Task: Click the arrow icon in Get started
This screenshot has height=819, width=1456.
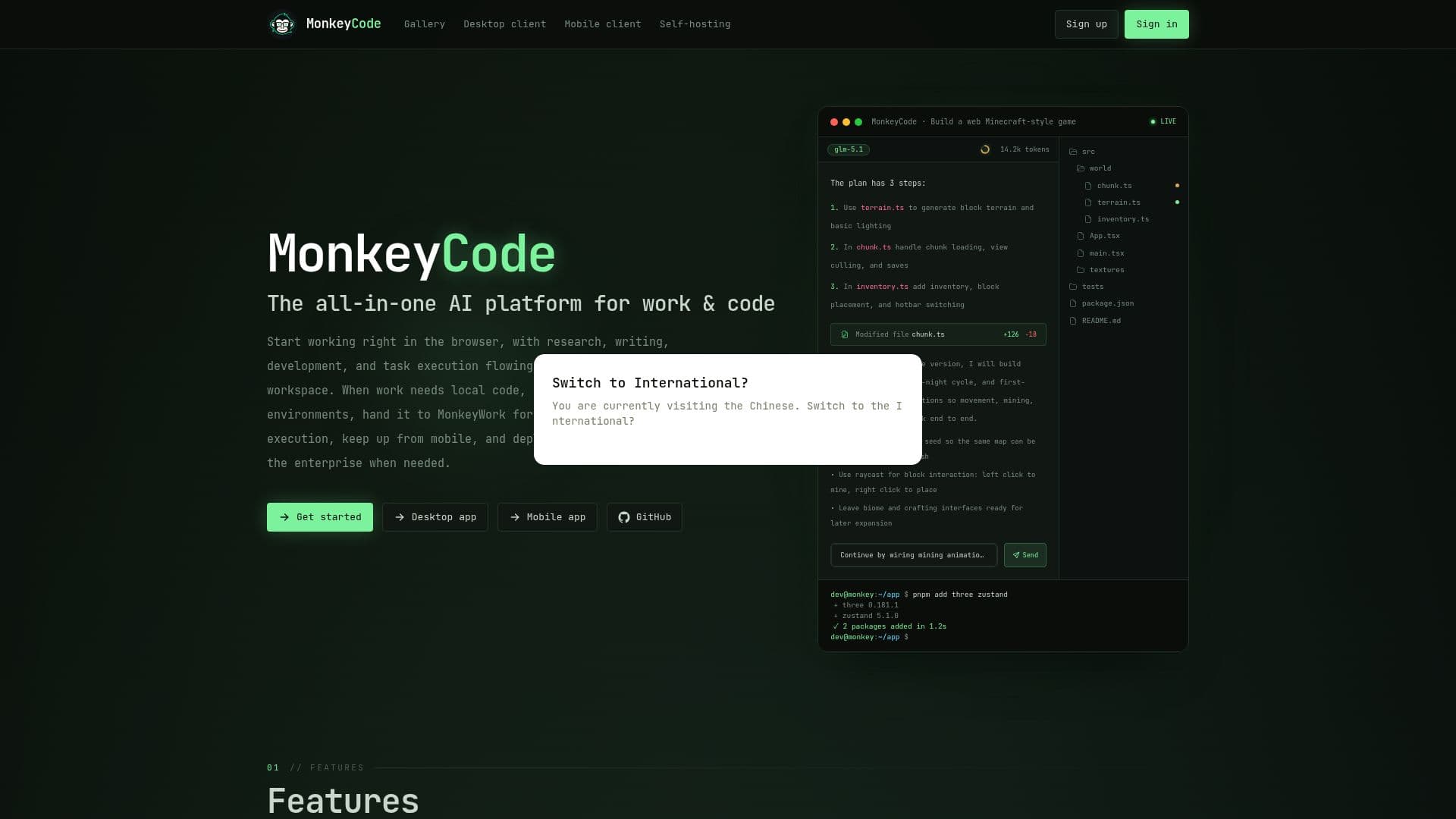Action: tap(284, 517)
